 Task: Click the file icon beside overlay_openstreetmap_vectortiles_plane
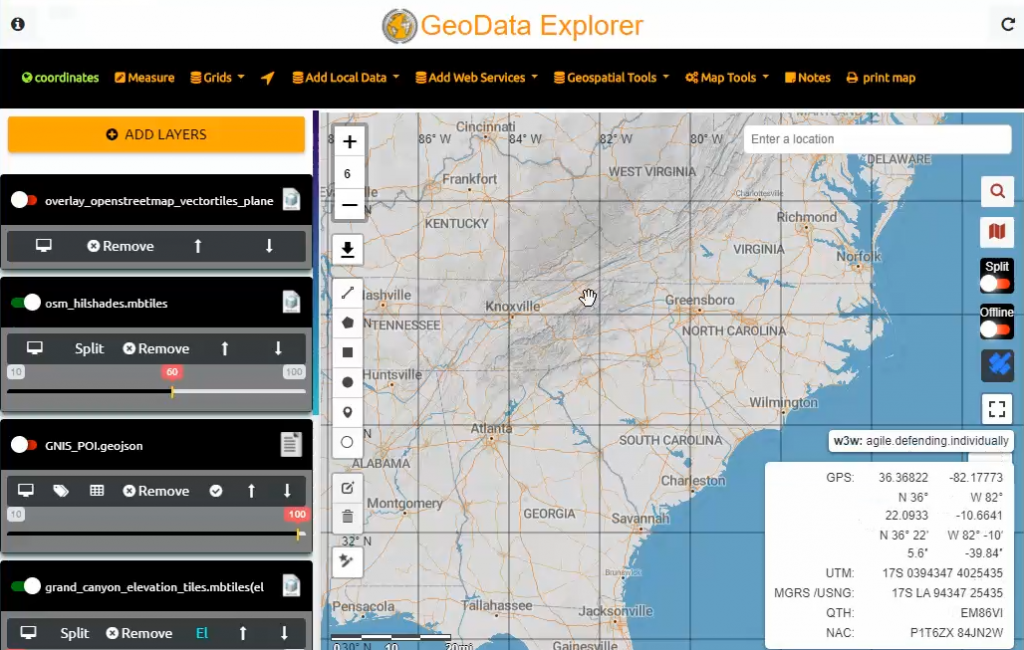(291, 199)
